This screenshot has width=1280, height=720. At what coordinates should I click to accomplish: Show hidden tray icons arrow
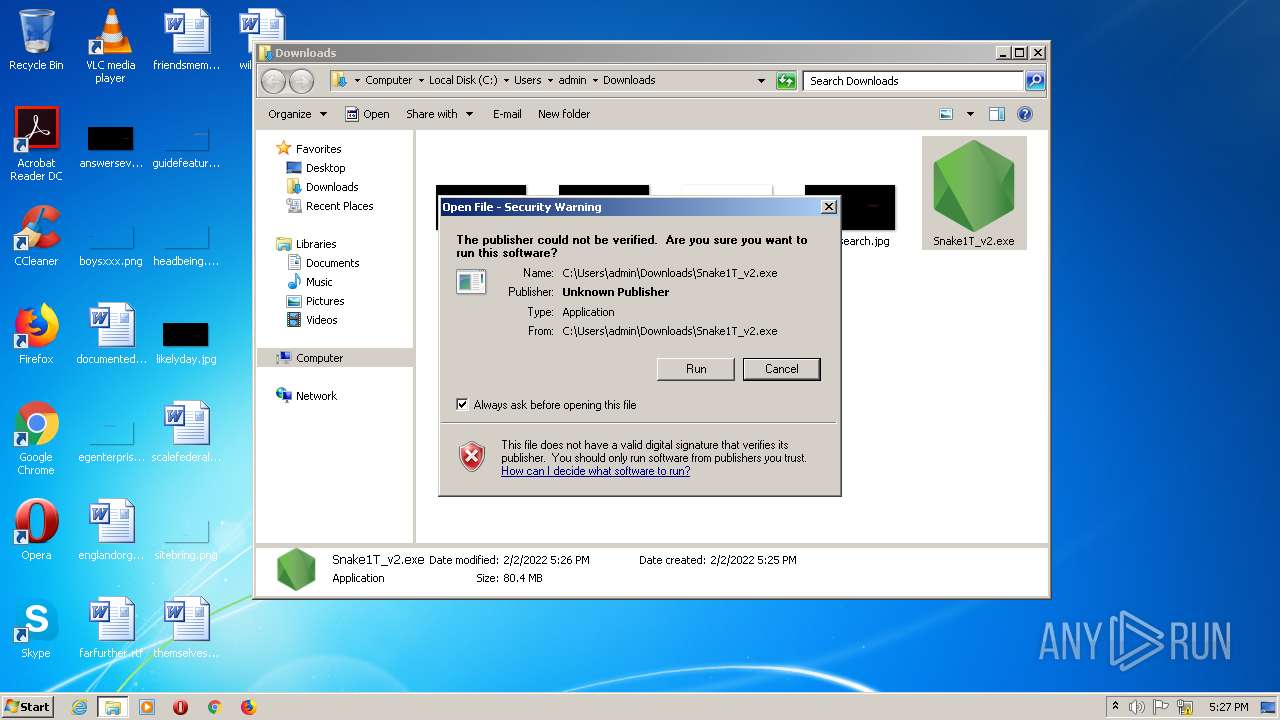tap(1115, 707)
